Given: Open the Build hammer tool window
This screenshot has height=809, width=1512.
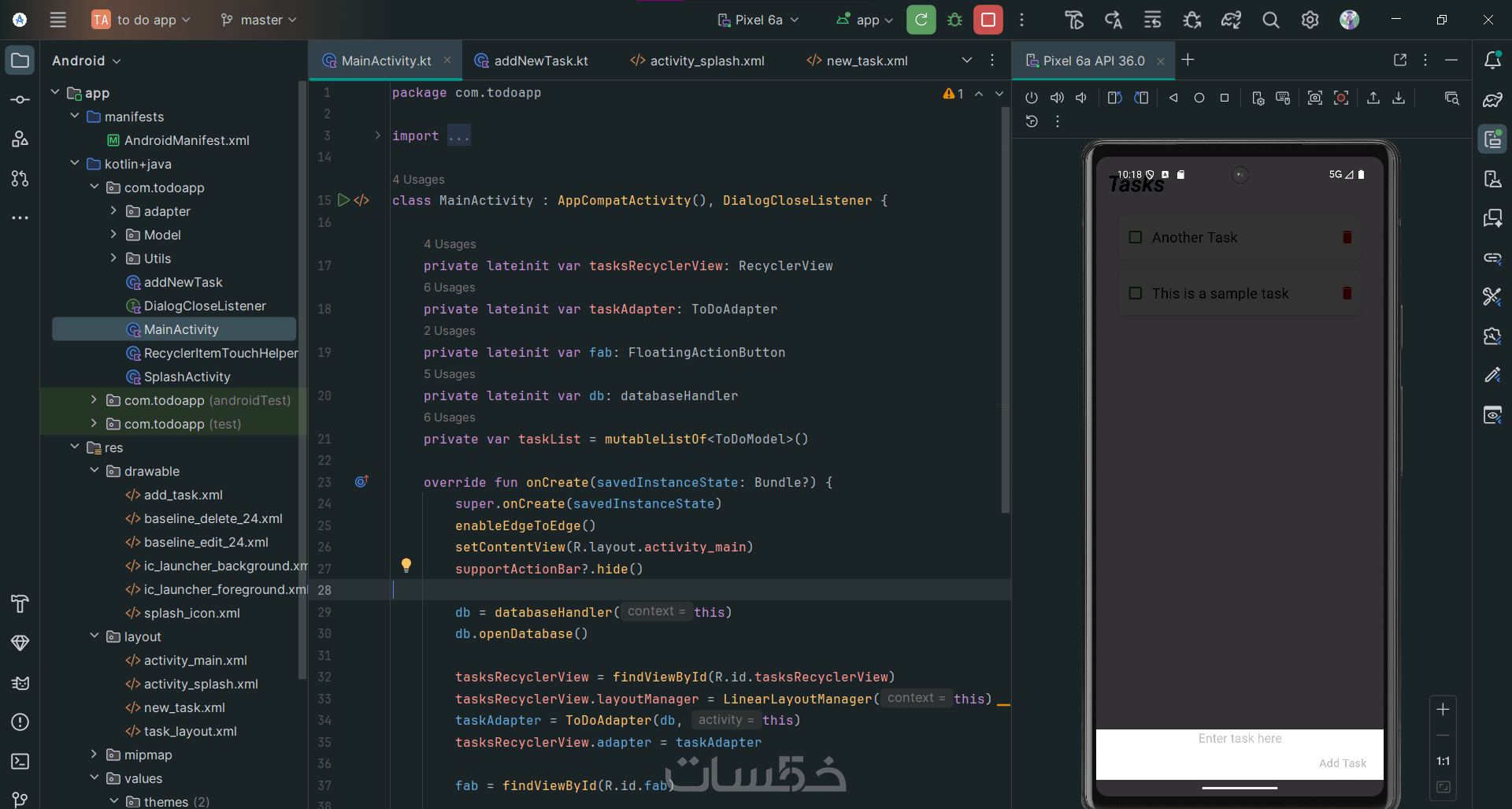Looking at the screenshot, I should click(x=20, y=604).
